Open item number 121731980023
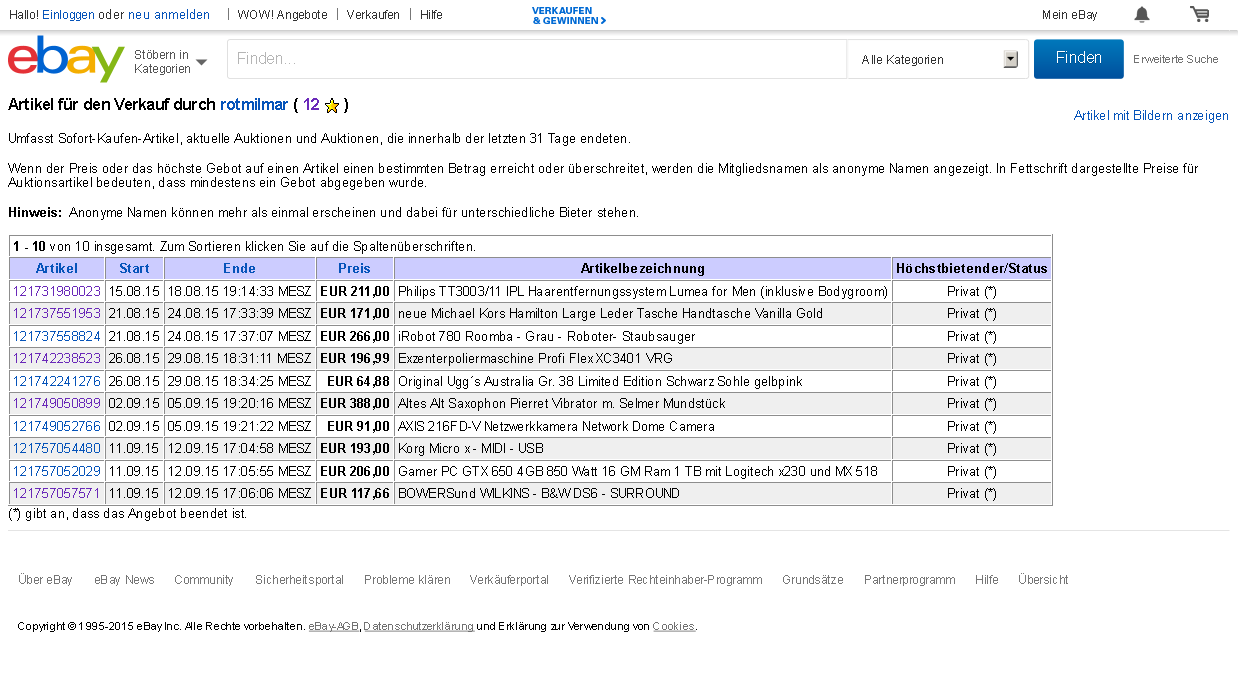This screenshot has width=1238, height=682. [57, 292]
